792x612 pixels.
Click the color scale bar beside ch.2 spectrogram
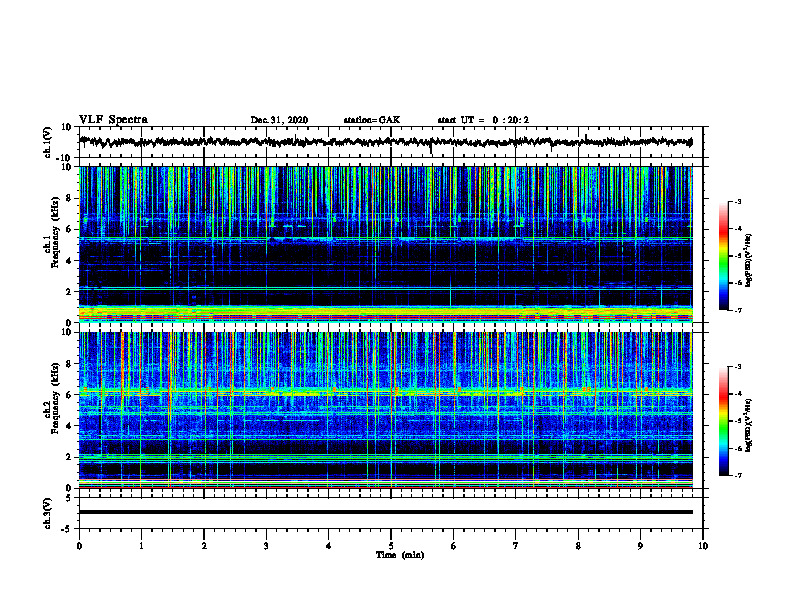click(x=723, y=421)
